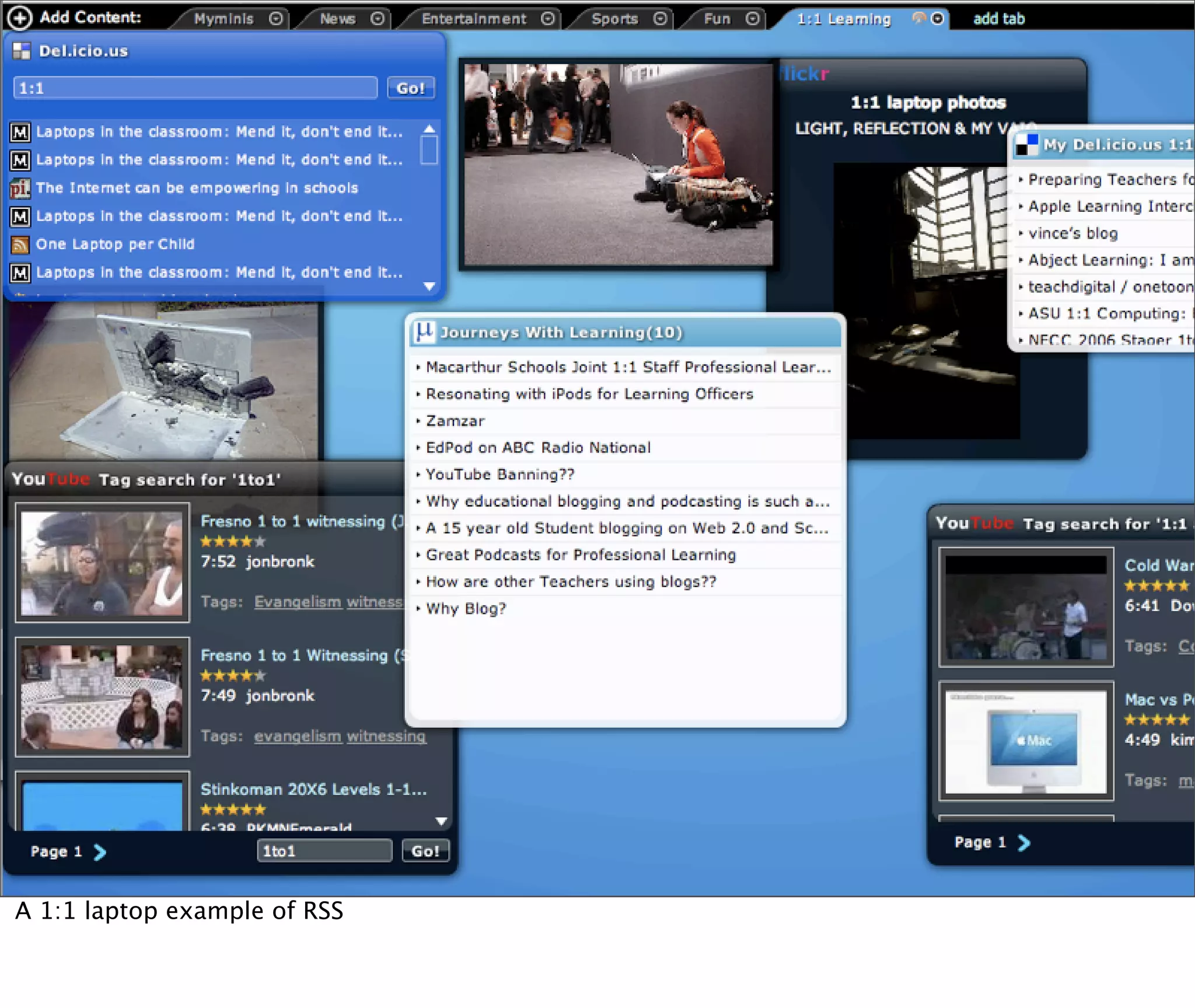Image resolution: width=1195 pixels, height=1008 pixels.
Task: Open ASU 1:1 Computing link
Action: [1111, 313]
